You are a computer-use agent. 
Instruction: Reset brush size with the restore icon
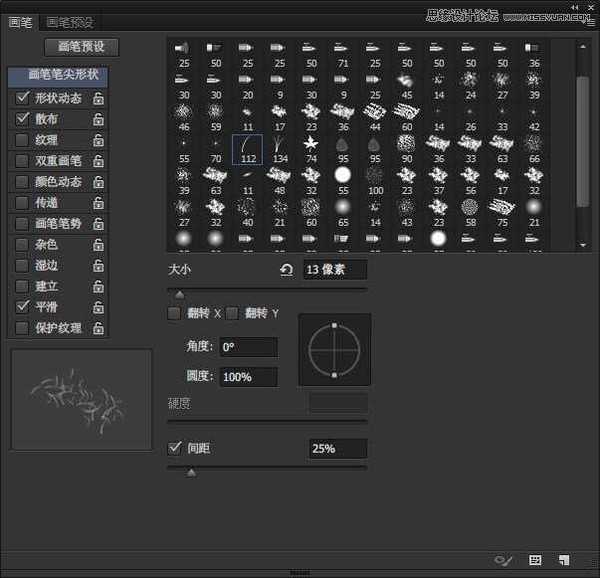[287, 270]
